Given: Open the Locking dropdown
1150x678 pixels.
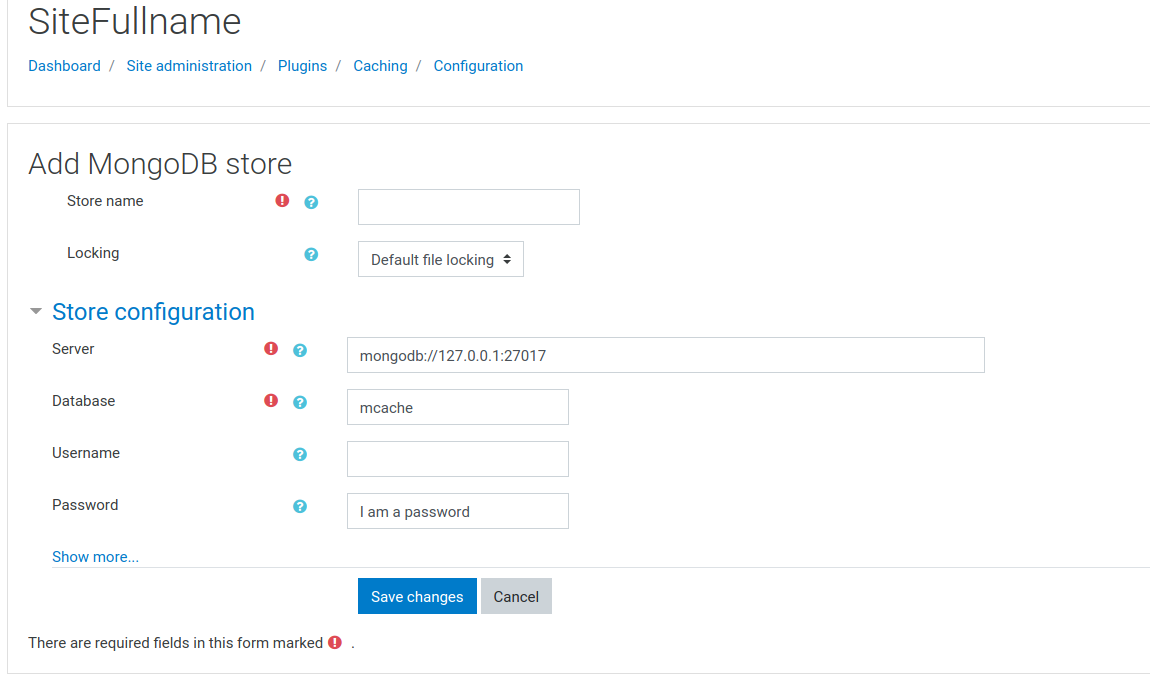Looking at the screenshot, I should pyautogui.click(x=441, y=259).
